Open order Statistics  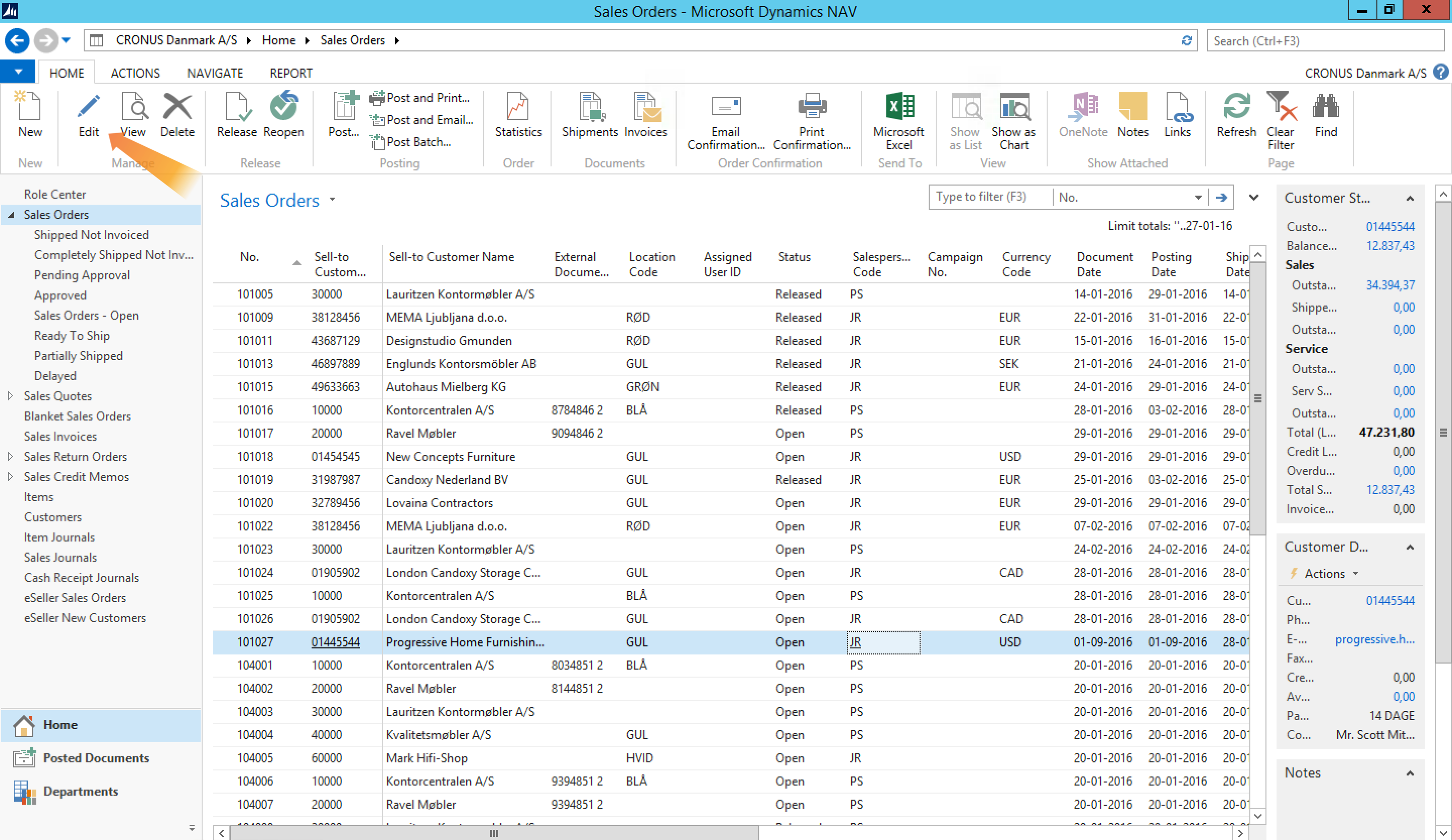coord(518,114)
